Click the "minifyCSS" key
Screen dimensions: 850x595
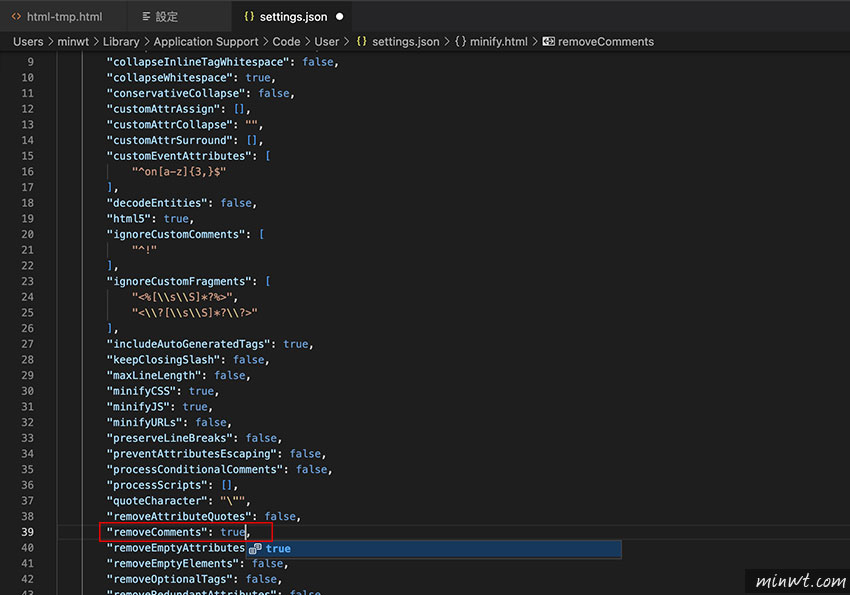tap(141, 391)
